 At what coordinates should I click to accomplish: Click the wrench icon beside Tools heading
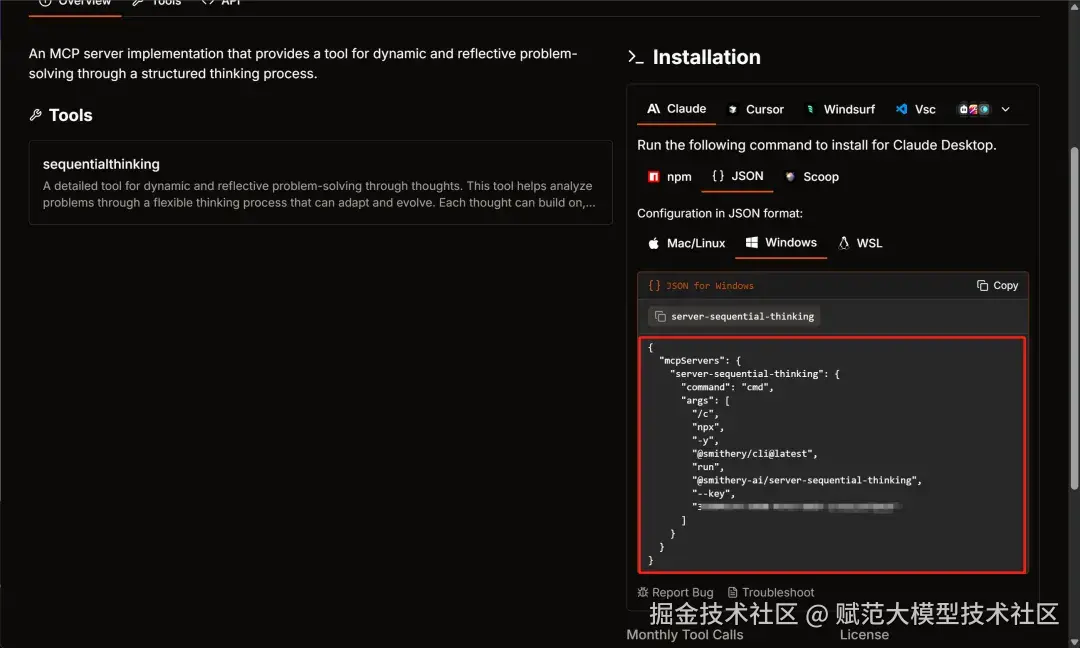pyautogui.click(x=36, y=115)
